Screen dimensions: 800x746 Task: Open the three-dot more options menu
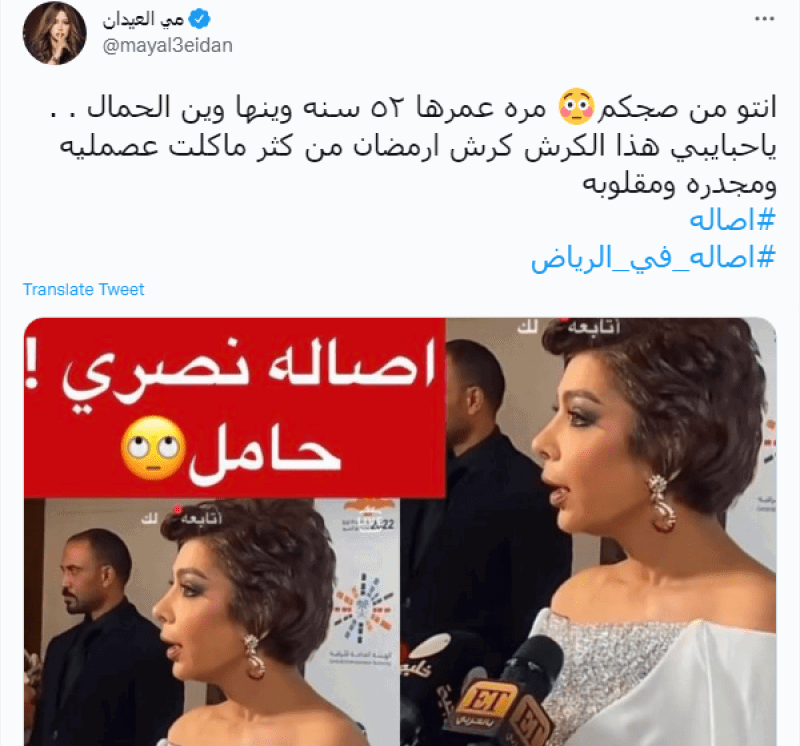point(764,19)
